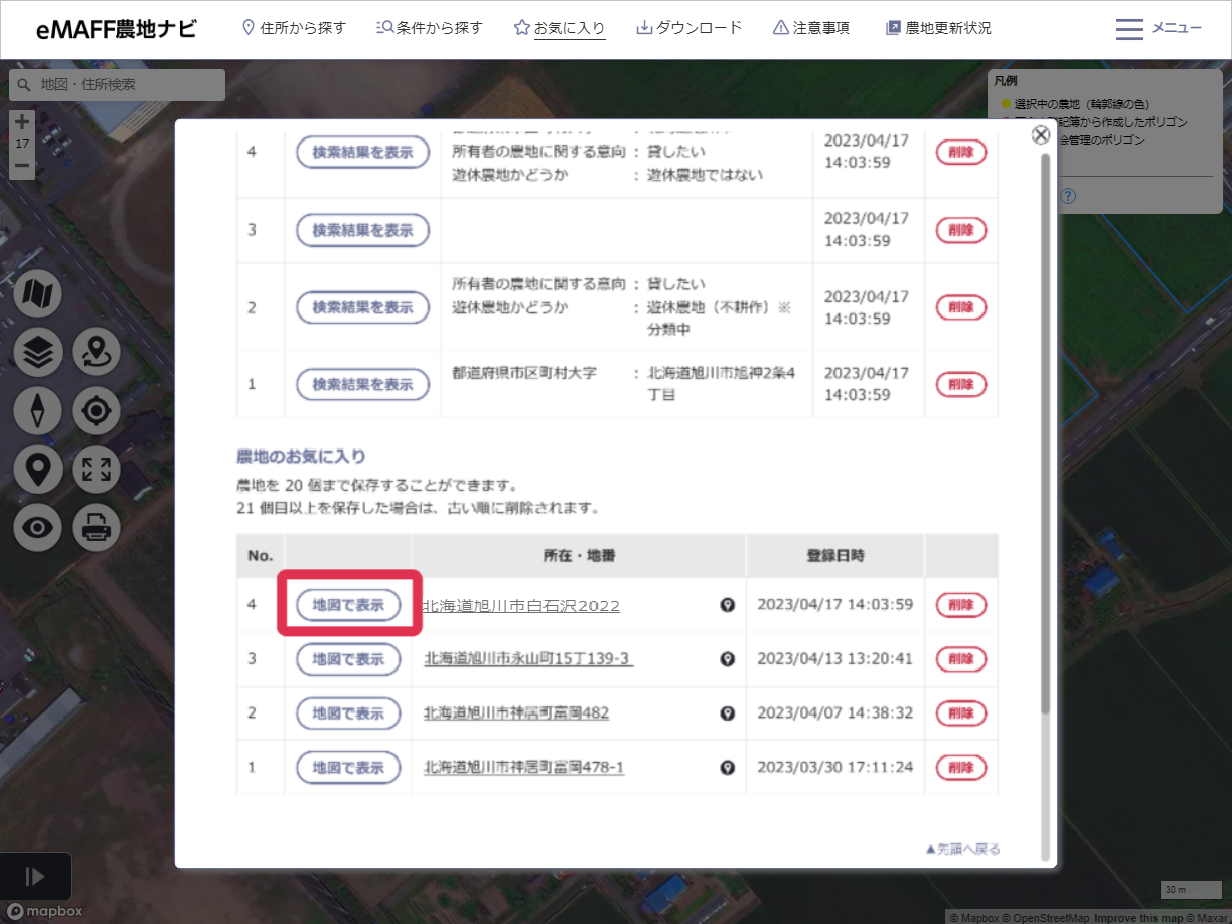This screenshot has width=1232, height=924.
Task: Click pin icon beside 北海道旭川市白石沢2022
Action: click(728, 605)
